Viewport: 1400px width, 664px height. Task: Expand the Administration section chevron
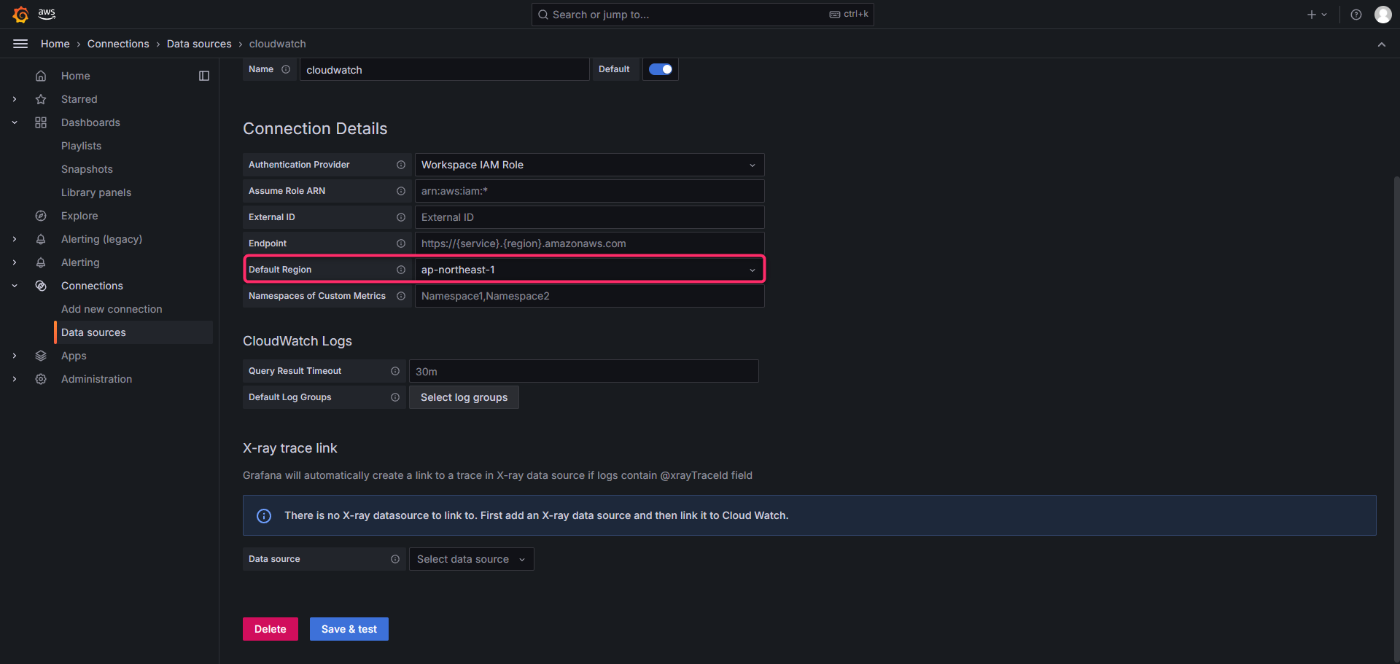14,379
